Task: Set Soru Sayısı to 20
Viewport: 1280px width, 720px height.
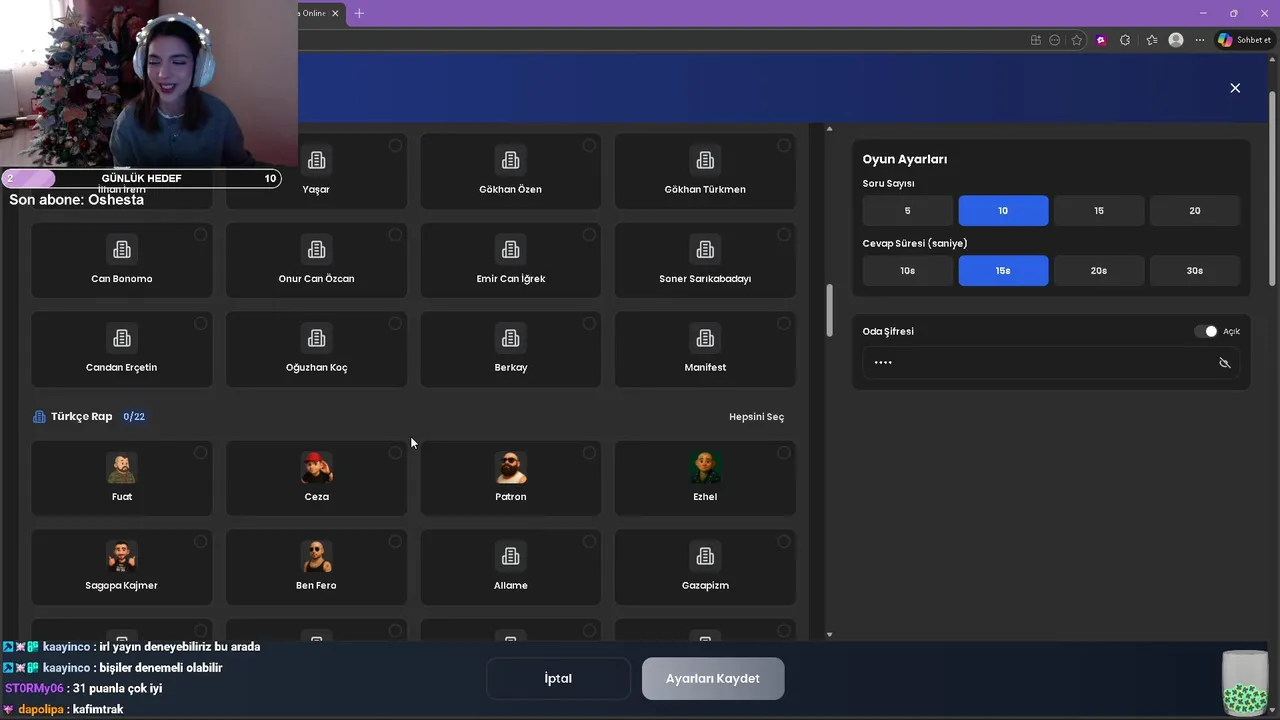Action: pyautogui.click(x=1195, y=211)
